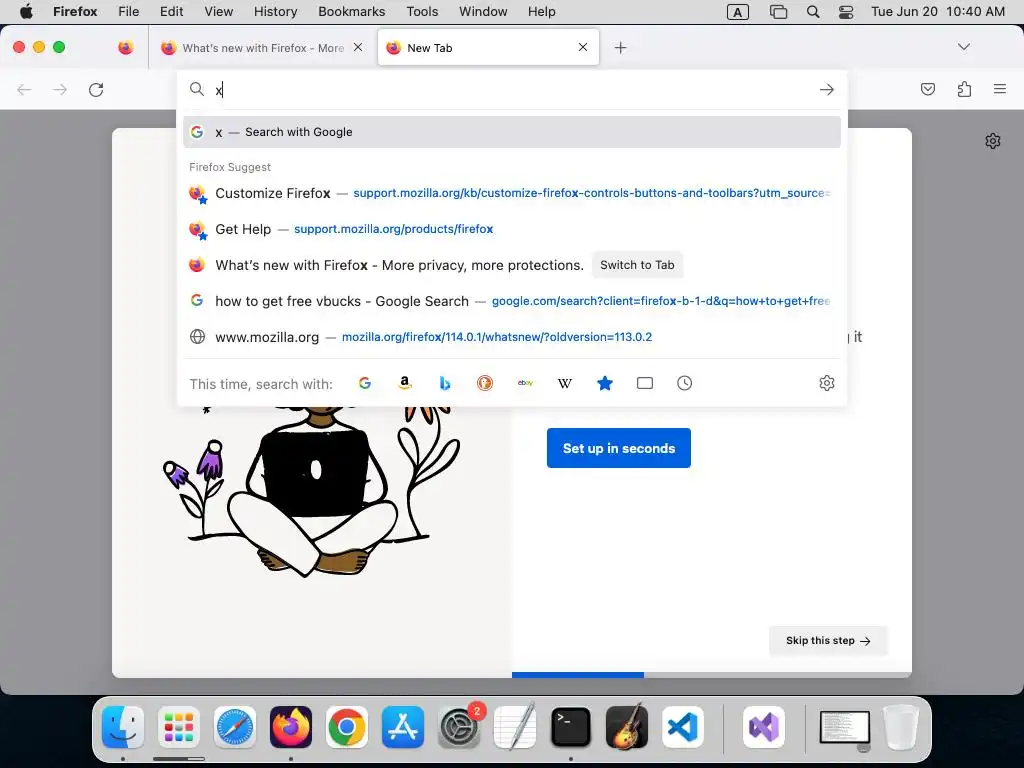Close the New Tab tab
The width and height of the screenshot is (1024, 768).
tap(583, 47)
